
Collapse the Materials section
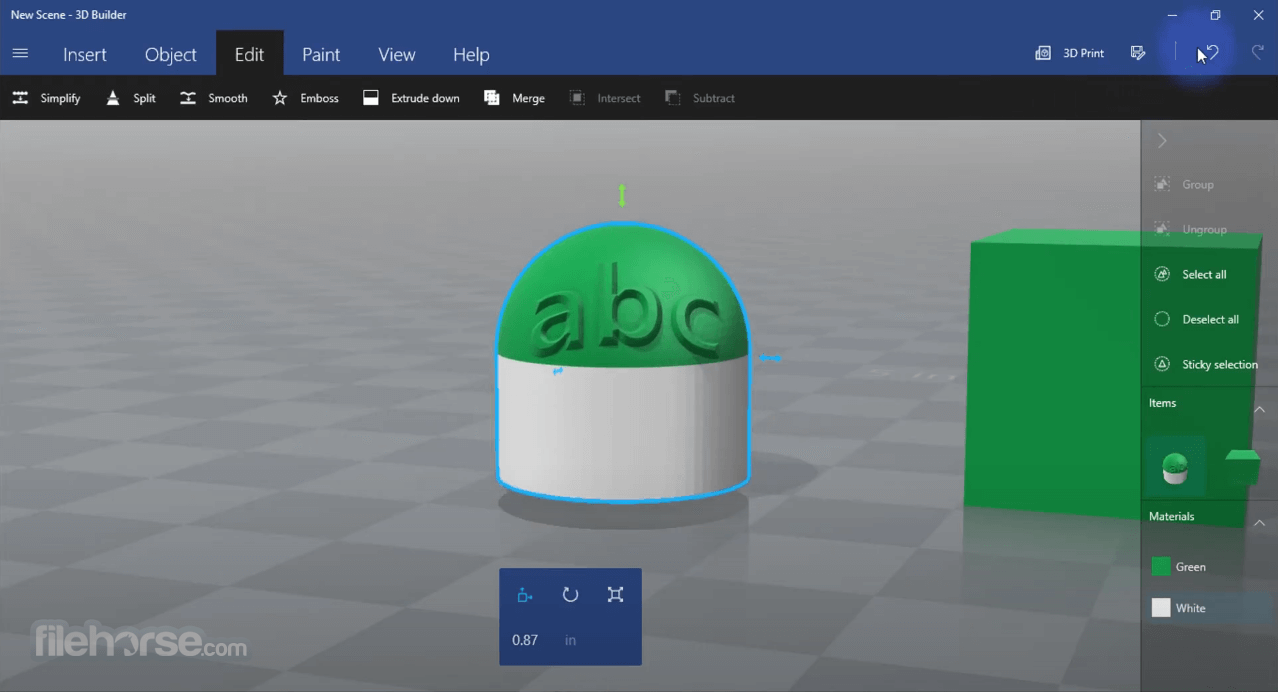point(1259,523)
